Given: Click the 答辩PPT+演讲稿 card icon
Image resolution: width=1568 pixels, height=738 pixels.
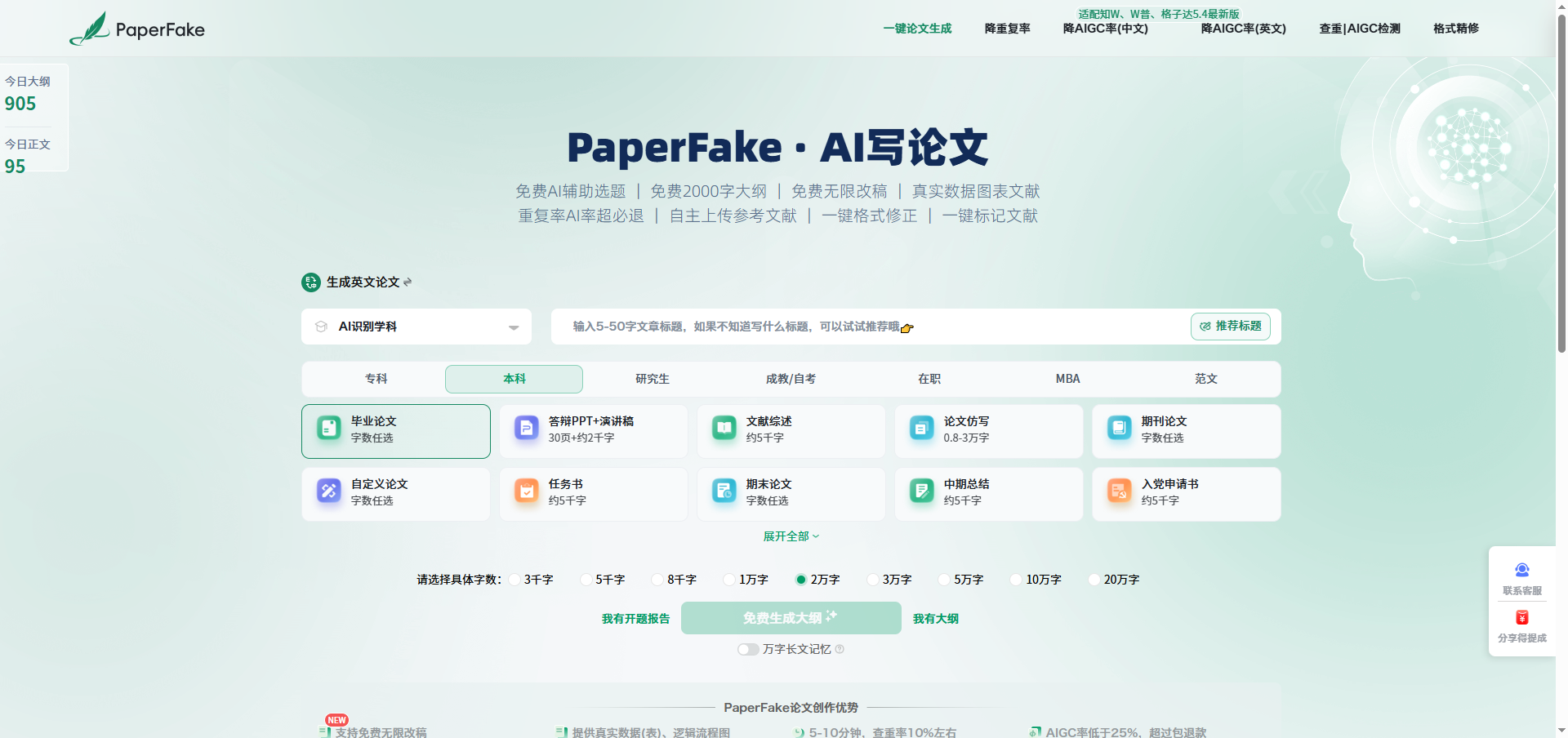Looking at the screenshot, I should (526, 428).
